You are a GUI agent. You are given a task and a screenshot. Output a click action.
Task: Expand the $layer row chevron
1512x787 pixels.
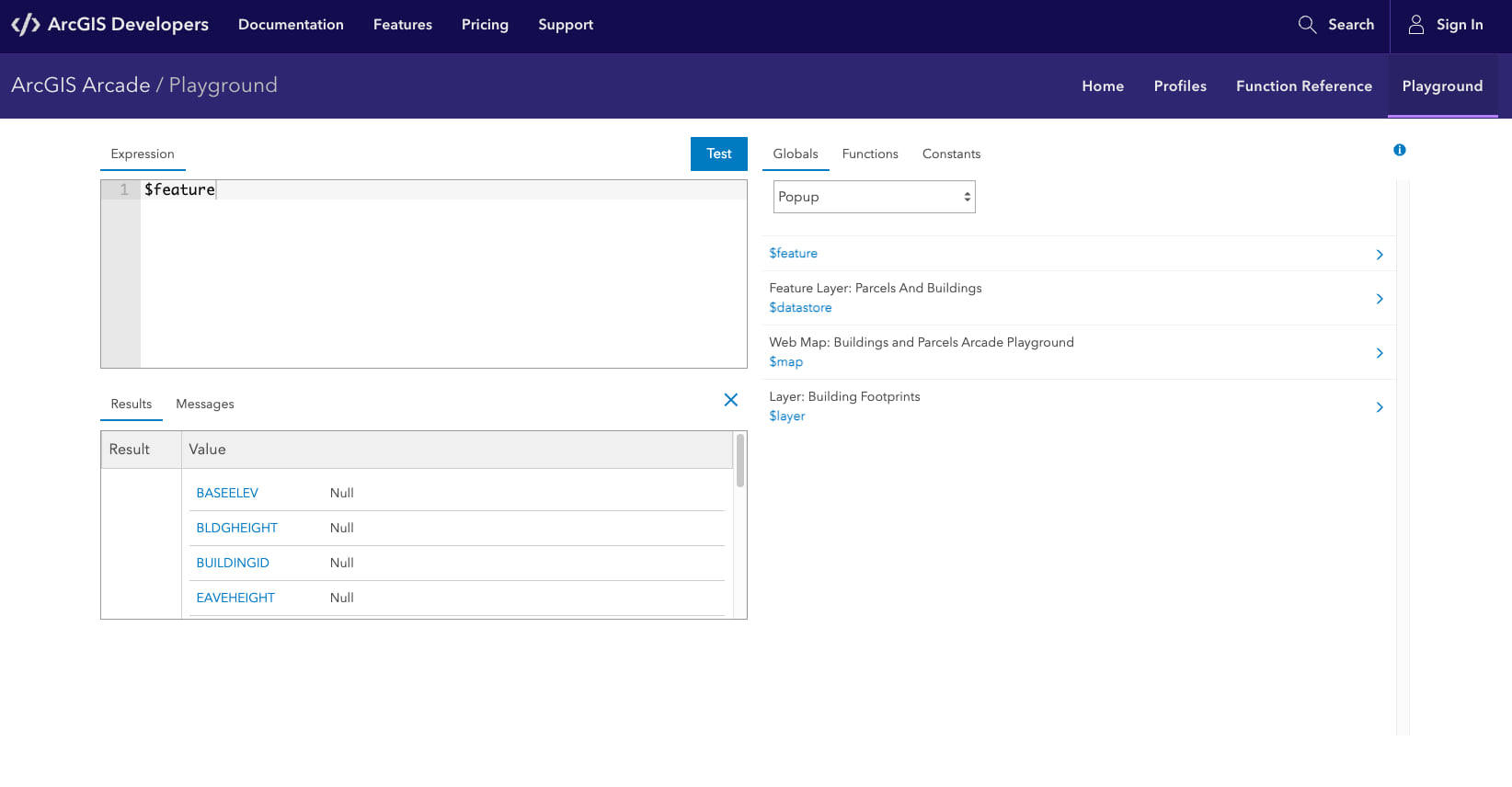1380,407
